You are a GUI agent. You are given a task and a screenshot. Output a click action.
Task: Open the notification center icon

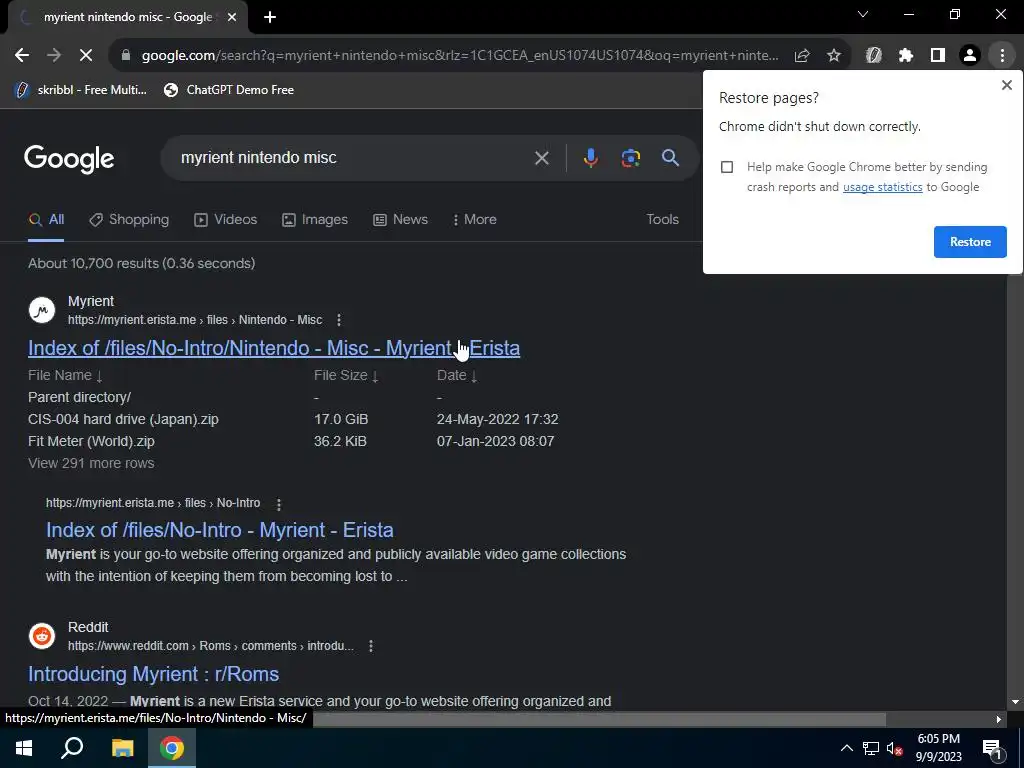pos(991,748)
